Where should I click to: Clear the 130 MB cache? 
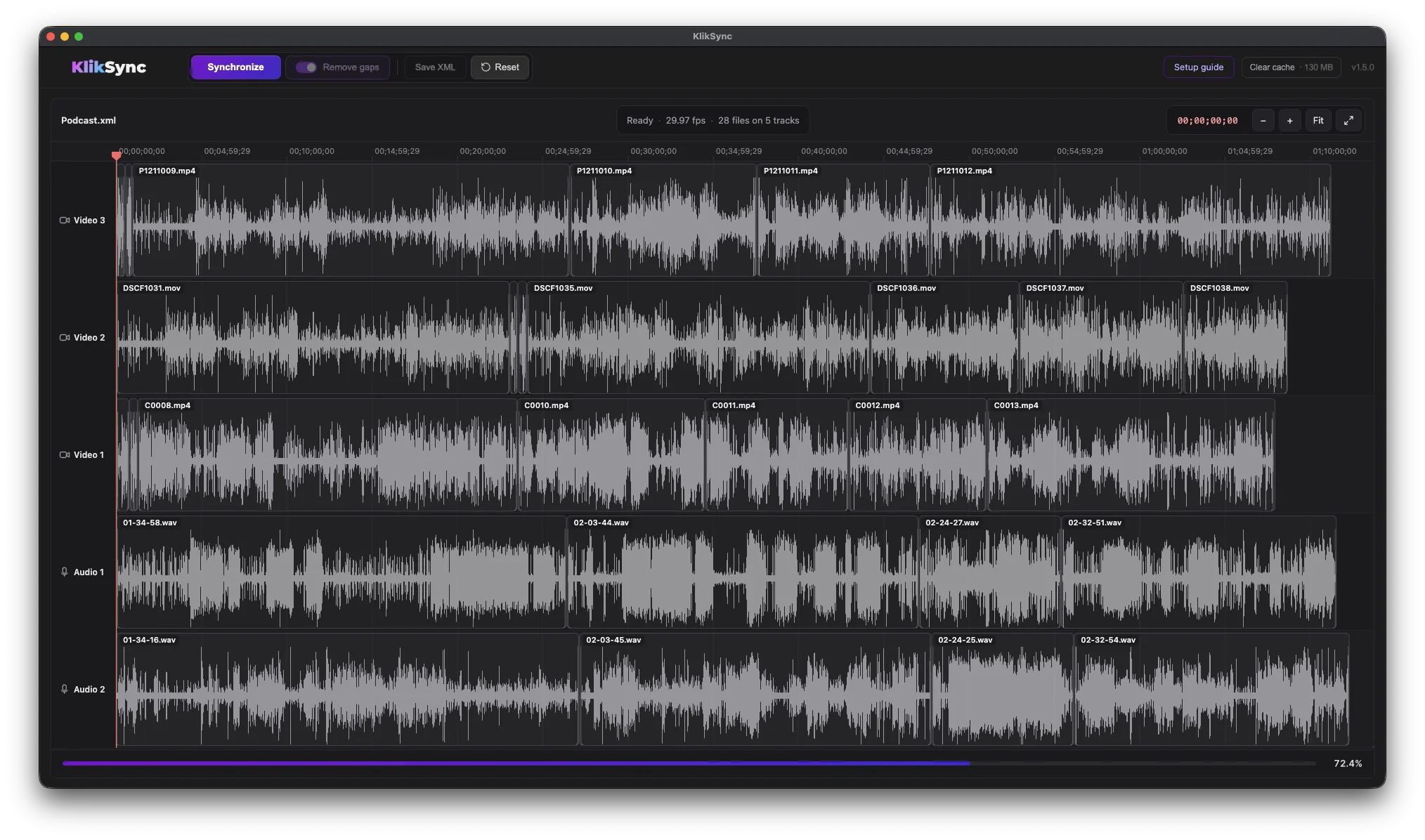1291,67
